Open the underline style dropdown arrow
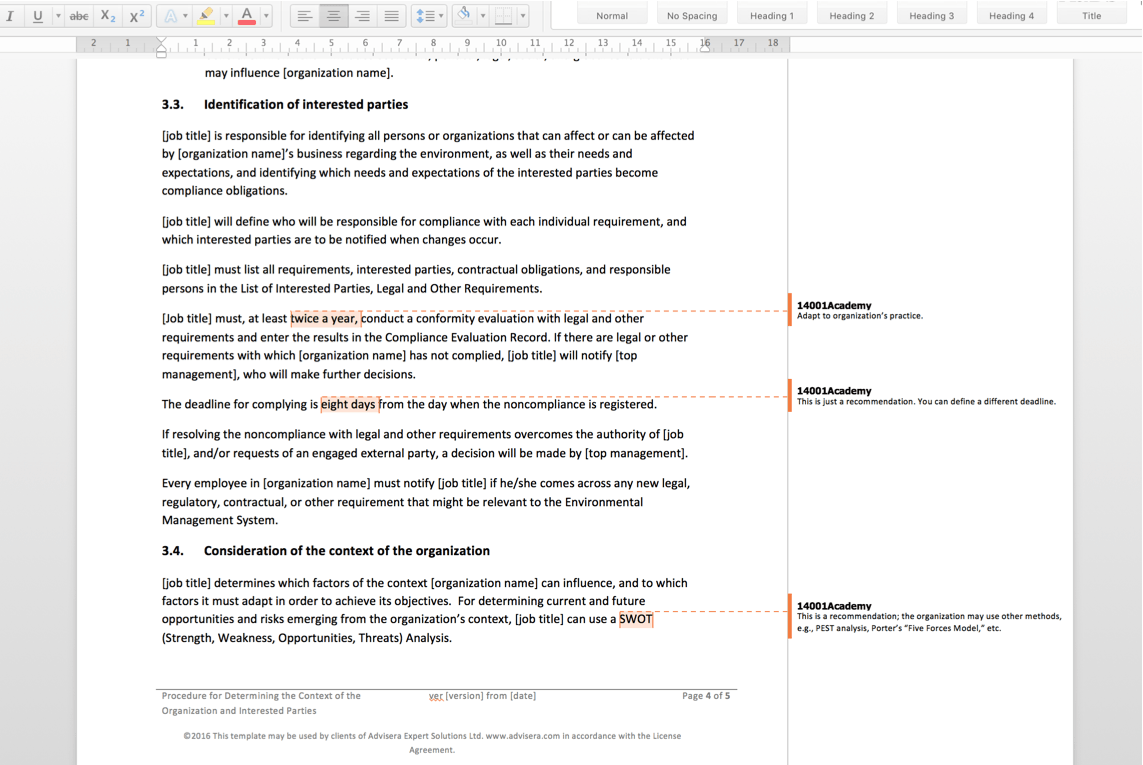1143x765 pixels. [x=57, y=16]
